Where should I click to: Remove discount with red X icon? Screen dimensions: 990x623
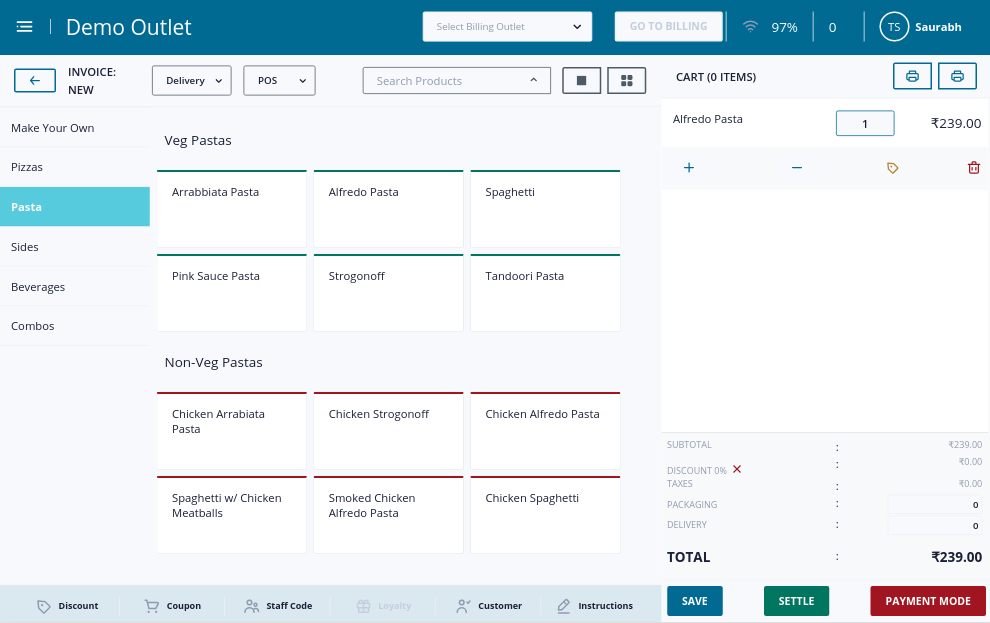(737, 469)
